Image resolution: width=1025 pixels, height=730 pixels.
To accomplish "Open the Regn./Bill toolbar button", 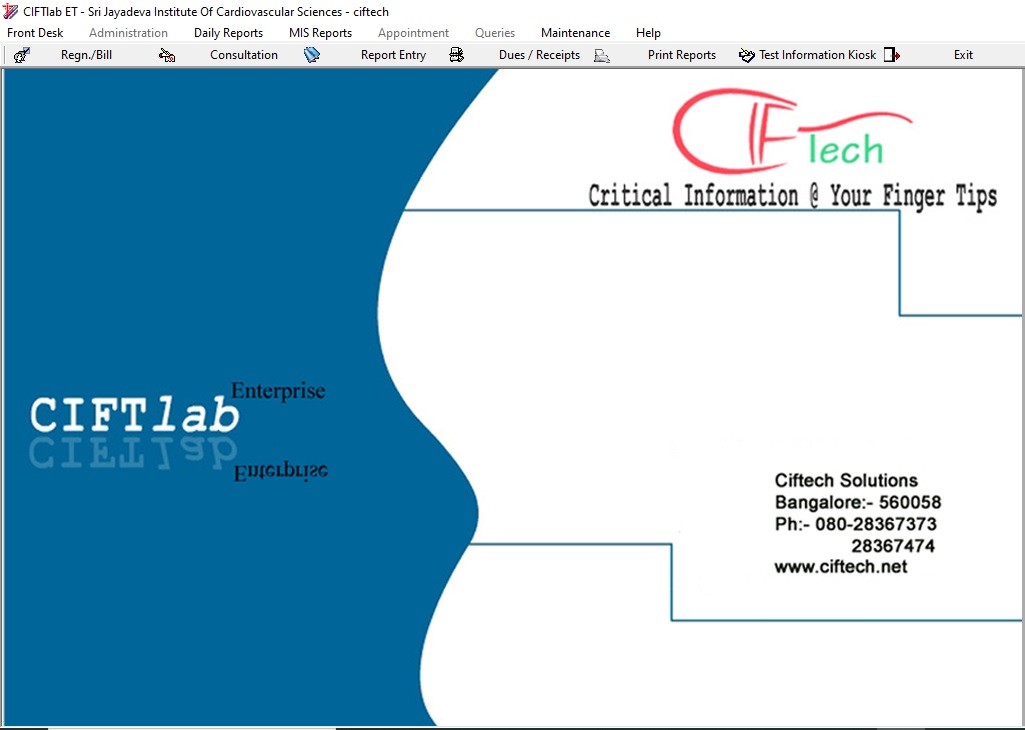I will coord(86,55).
